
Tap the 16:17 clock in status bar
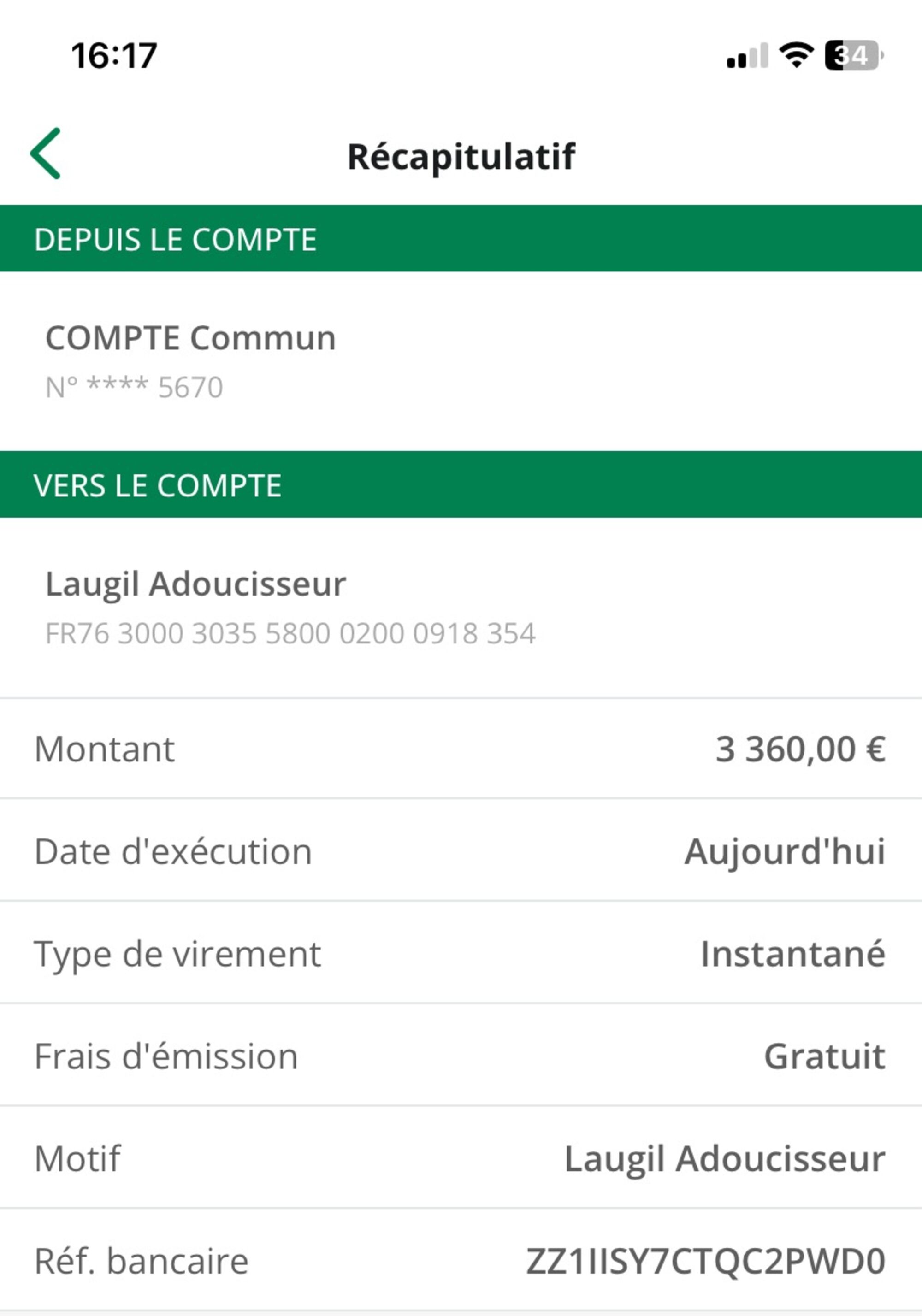pos(114,56)
